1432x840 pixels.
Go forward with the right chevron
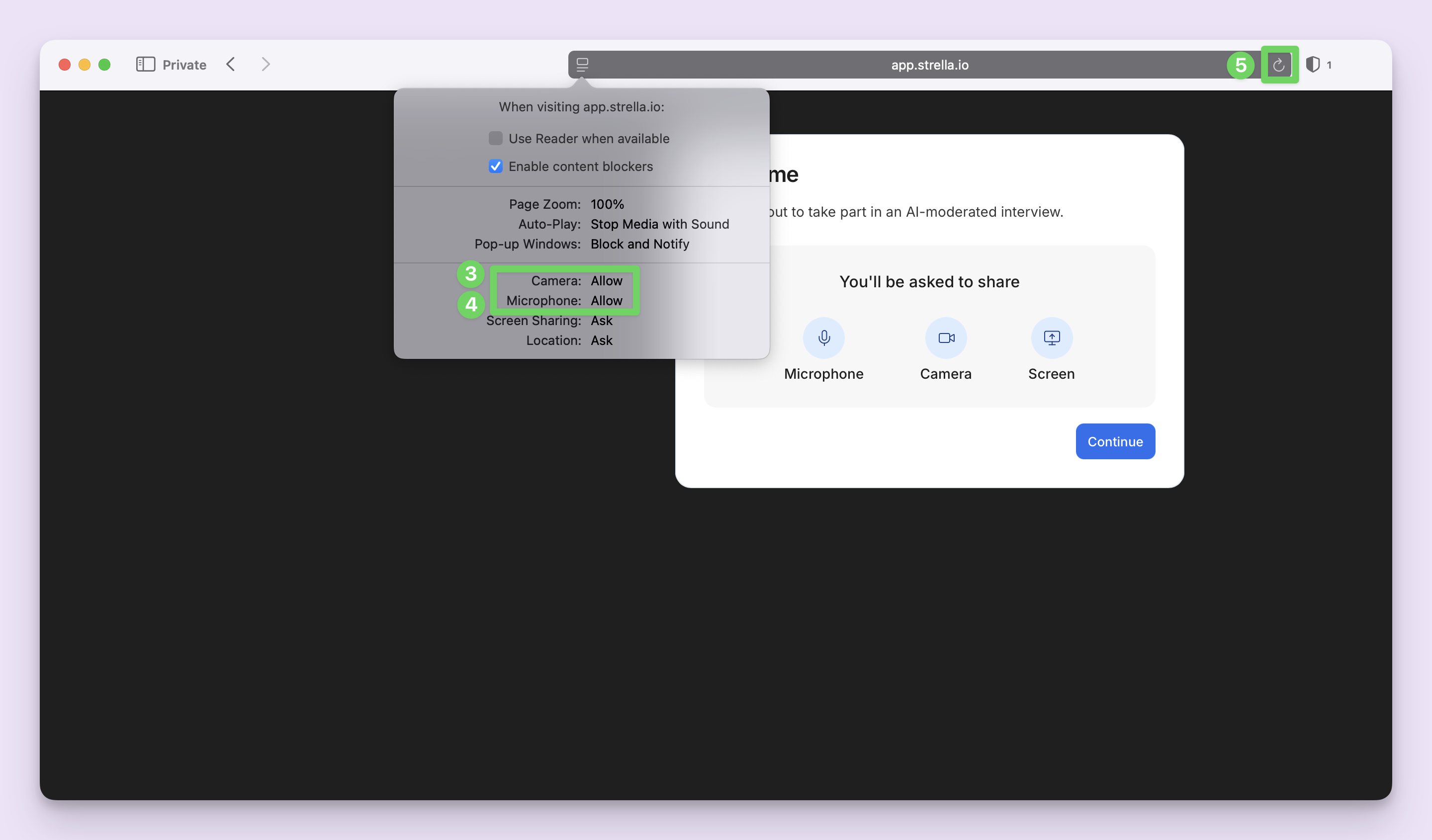click(266, 64)
